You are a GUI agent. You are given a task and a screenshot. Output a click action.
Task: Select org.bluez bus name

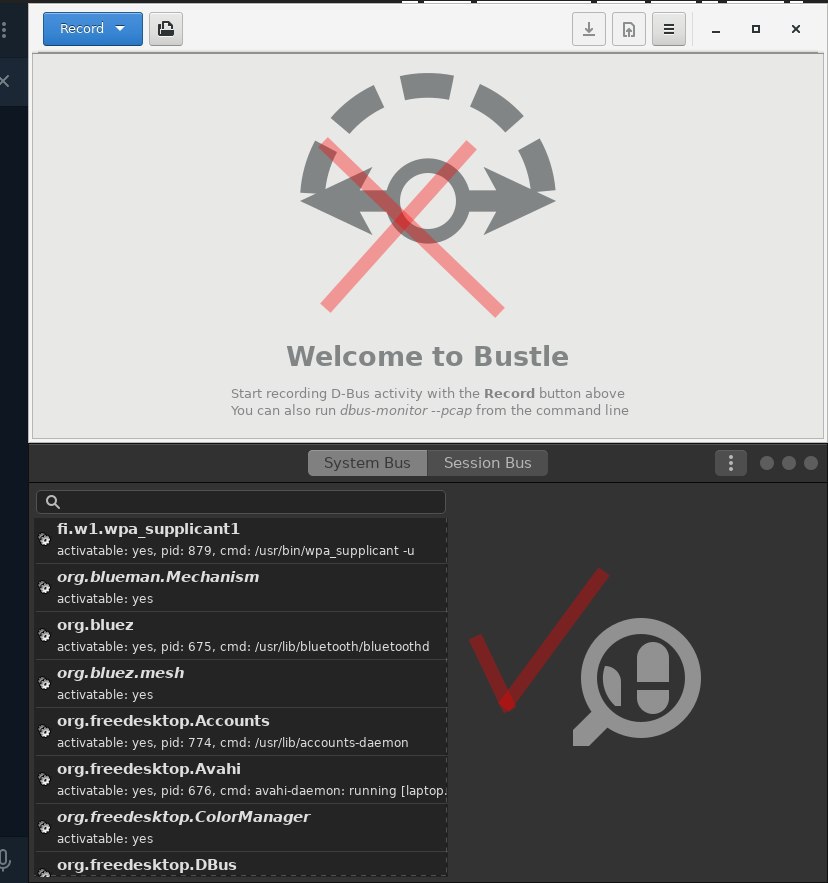point(241,635)
